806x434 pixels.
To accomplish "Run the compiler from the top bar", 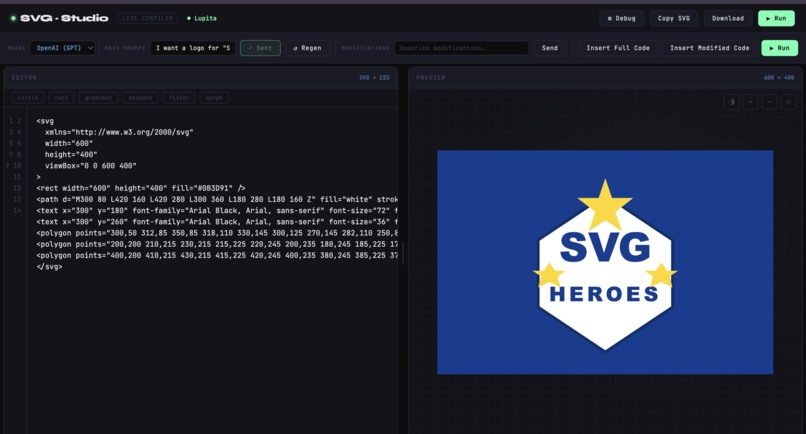I will [776, 18].
